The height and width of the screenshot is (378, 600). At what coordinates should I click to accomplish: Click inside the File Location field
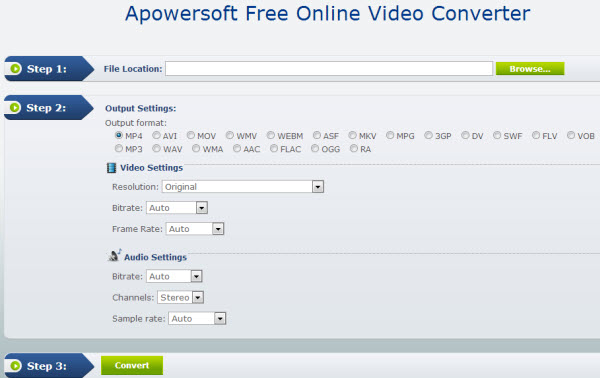[329, 68]
